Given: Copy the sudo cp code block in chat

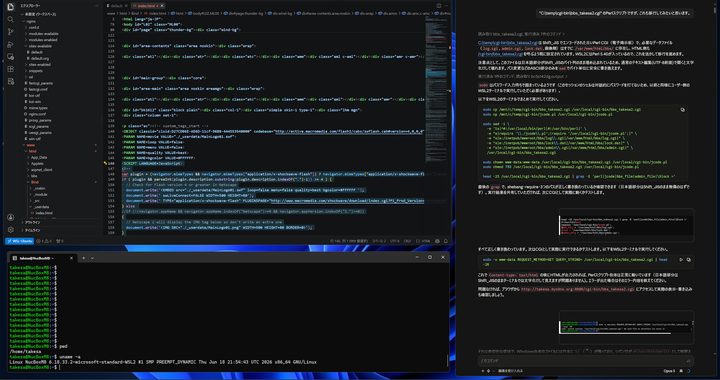Looking at the screenshot, I should point(682,110).
